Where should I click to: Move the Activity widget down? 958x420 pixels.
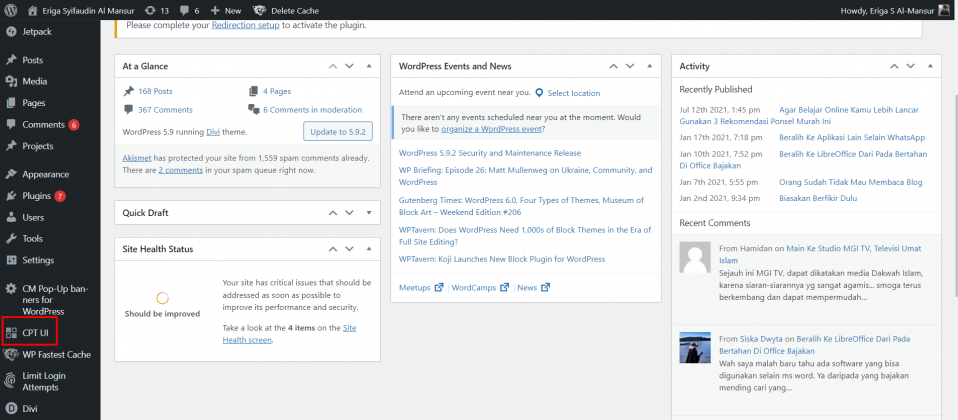click(x=910, y=66)
